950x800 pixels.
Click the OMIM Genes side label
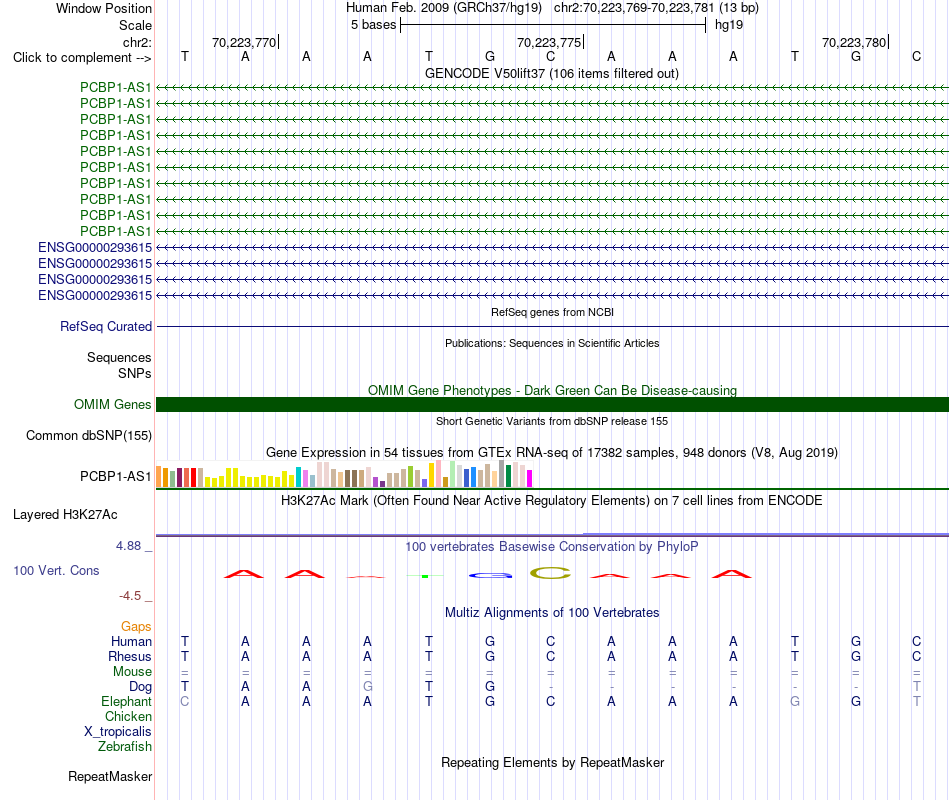pyautogui.click(x=112, y=404)
